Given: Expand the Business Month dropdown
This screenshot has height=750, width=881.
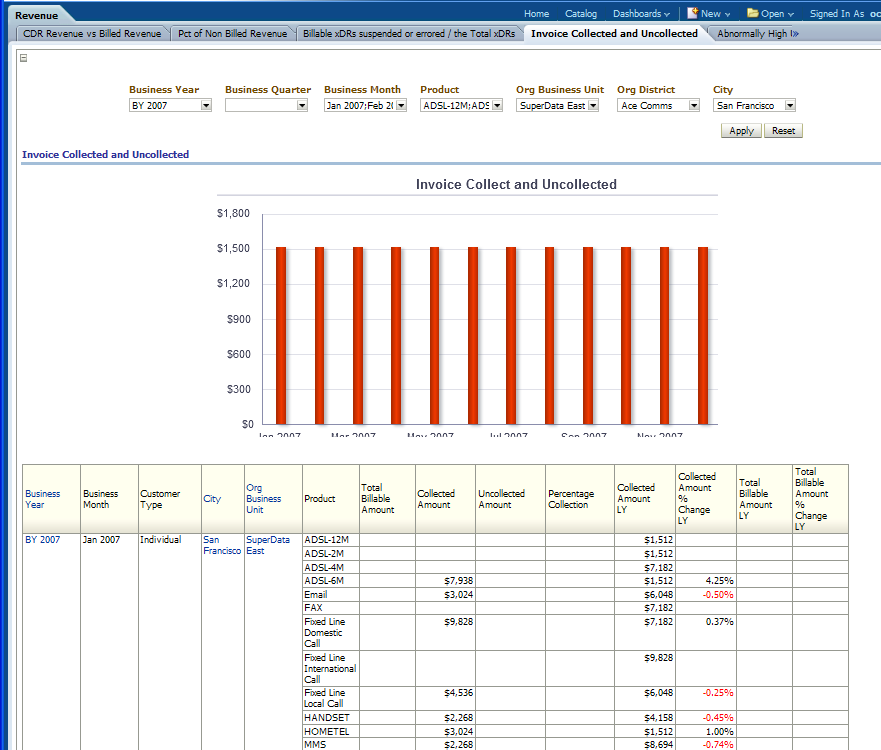Looking at the screenshot, I should pos(401,105).
